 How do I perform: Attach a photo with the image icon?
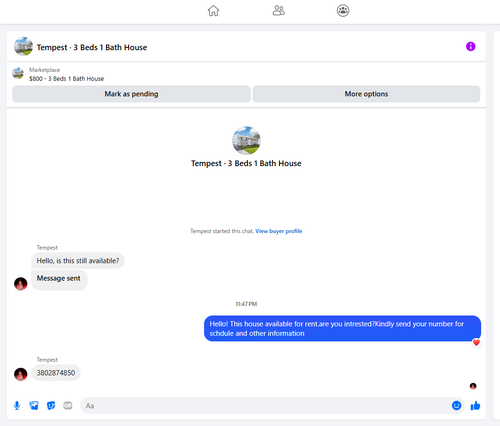[34, 406]
